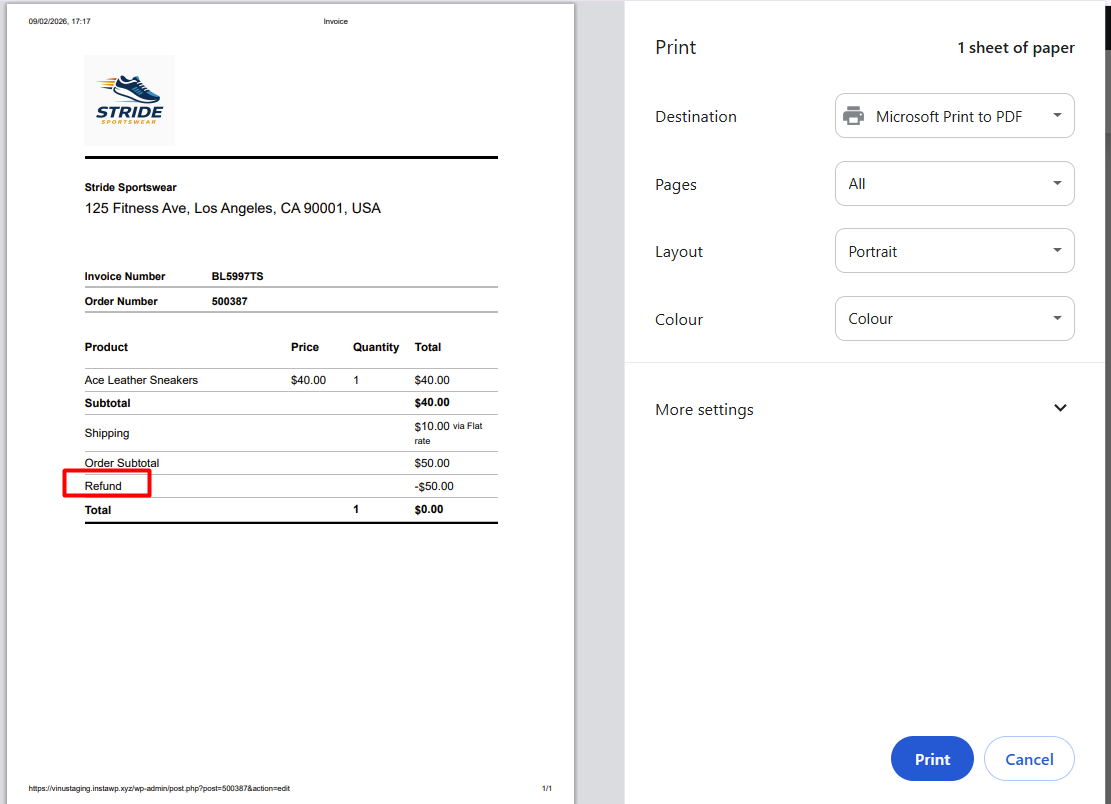
Task: Select the Ace Leather Sneakers product row
Action: [x=141, y=380]
